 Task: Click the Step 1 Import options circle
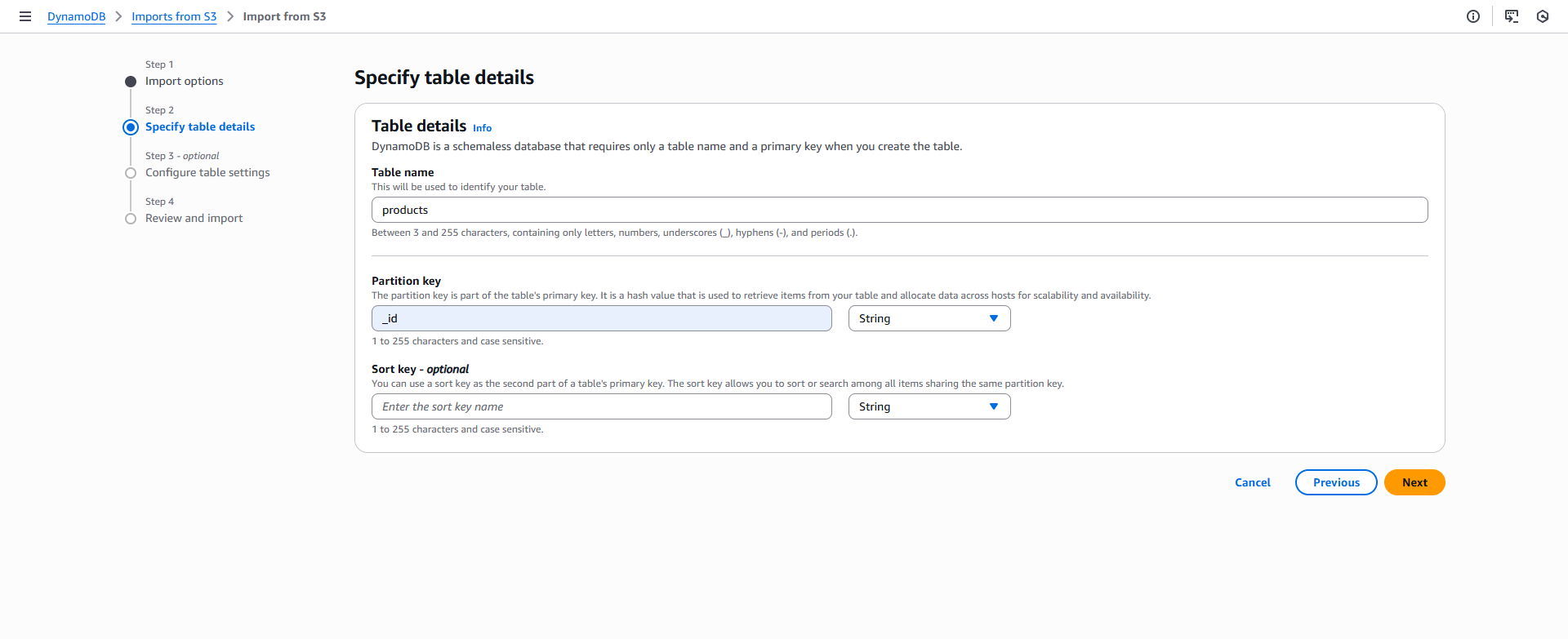pos(131,82)
